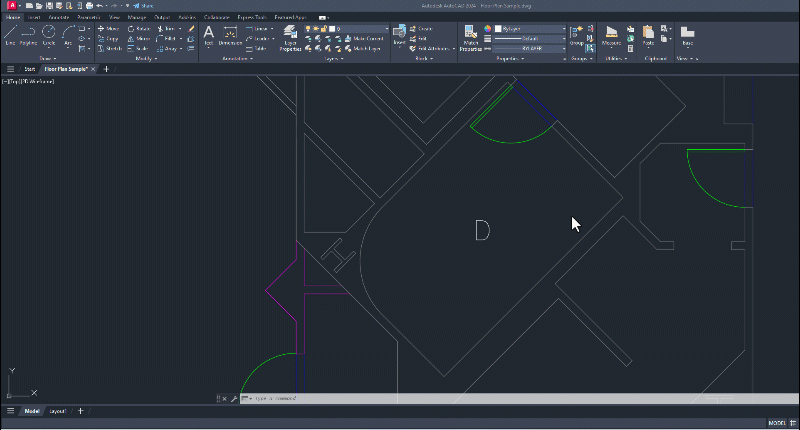This screenshot has height=430, width=800.
Task: Select the Measure utility
Action: [x=612, y=35]
